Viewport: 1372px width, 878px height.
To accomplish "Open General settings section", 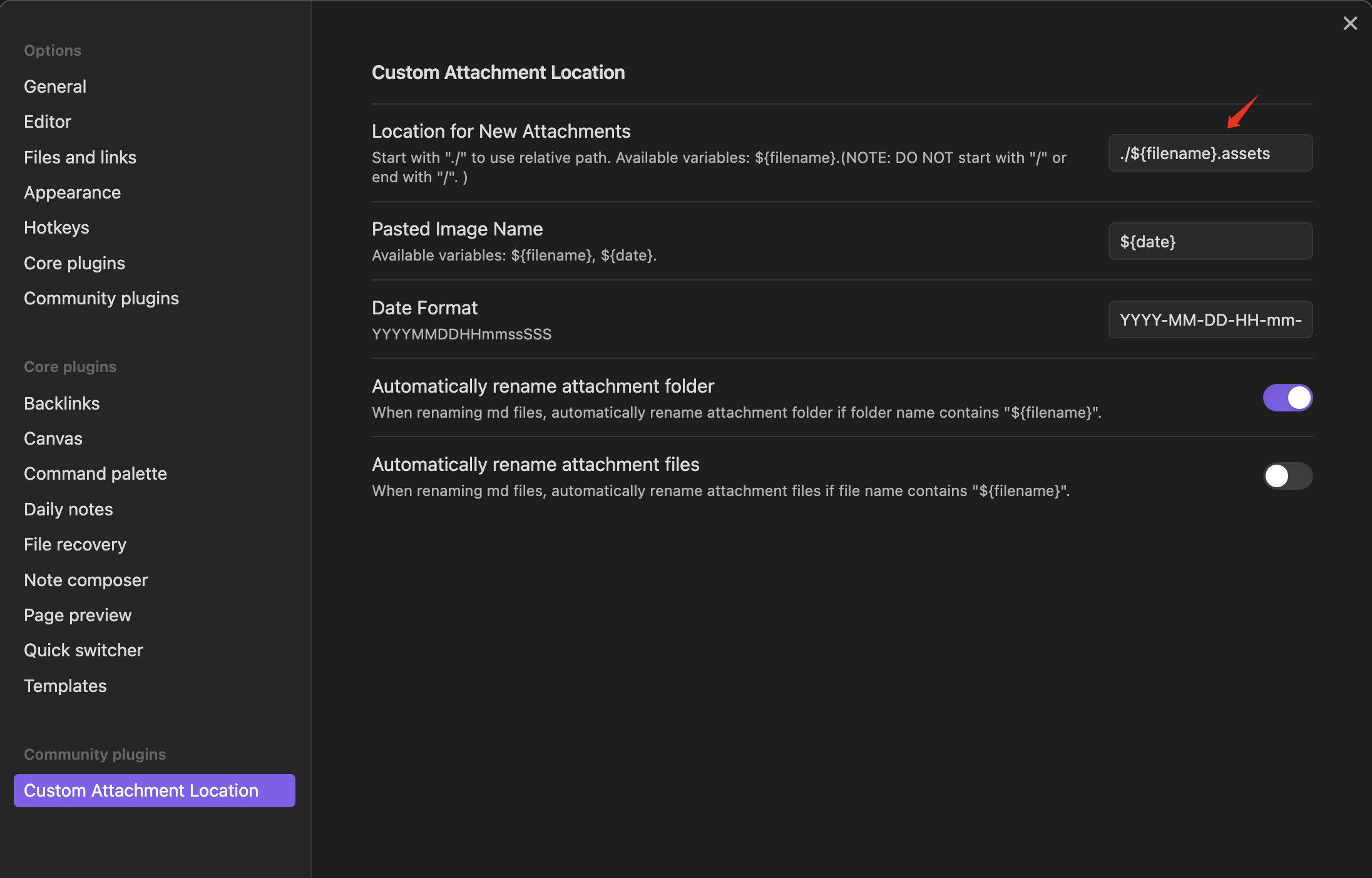I will [x=55, y=86].
